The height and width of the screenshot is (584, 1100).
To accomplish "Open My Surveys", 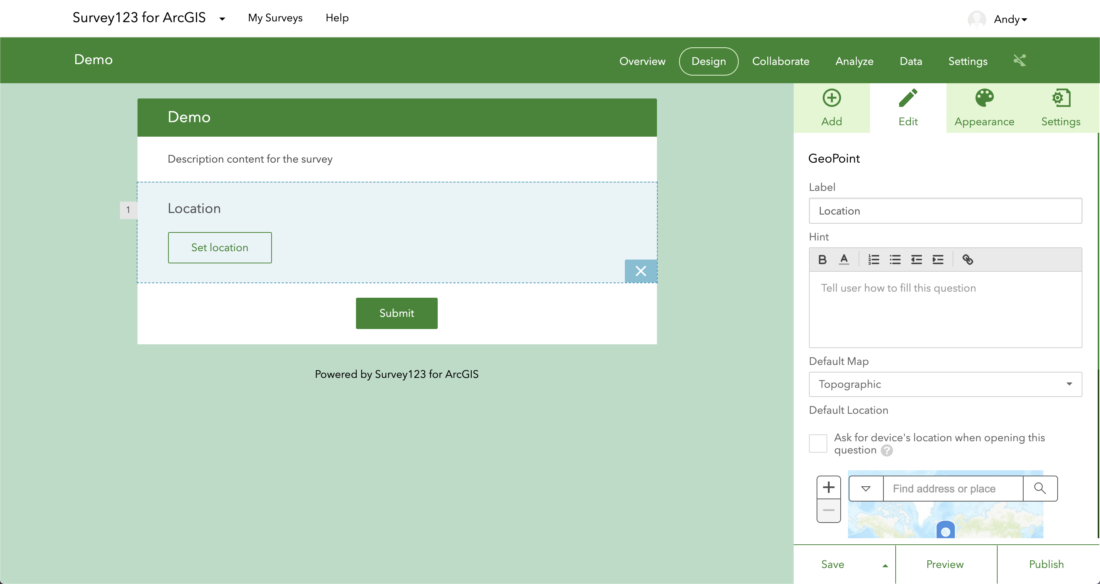I will pos(275,18).
